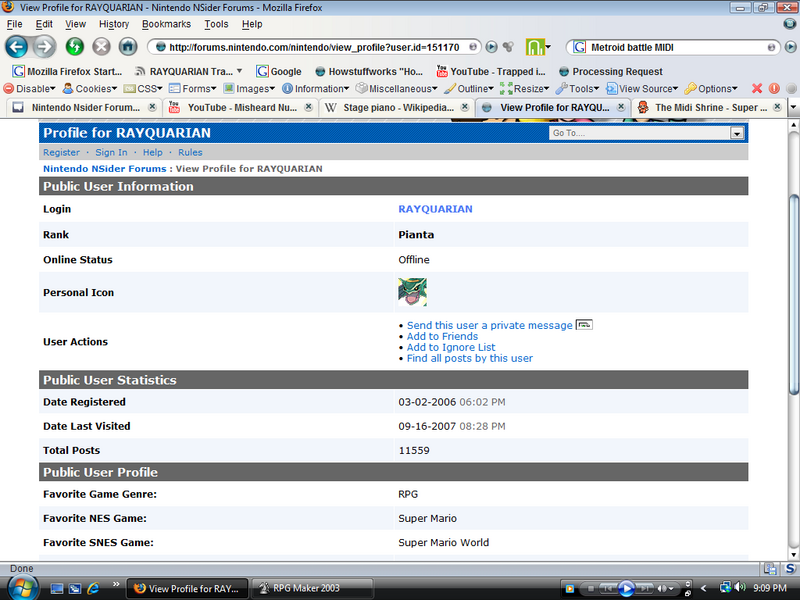
Task: Click the green arches toolbar icon
Action: tap(535, 47)
